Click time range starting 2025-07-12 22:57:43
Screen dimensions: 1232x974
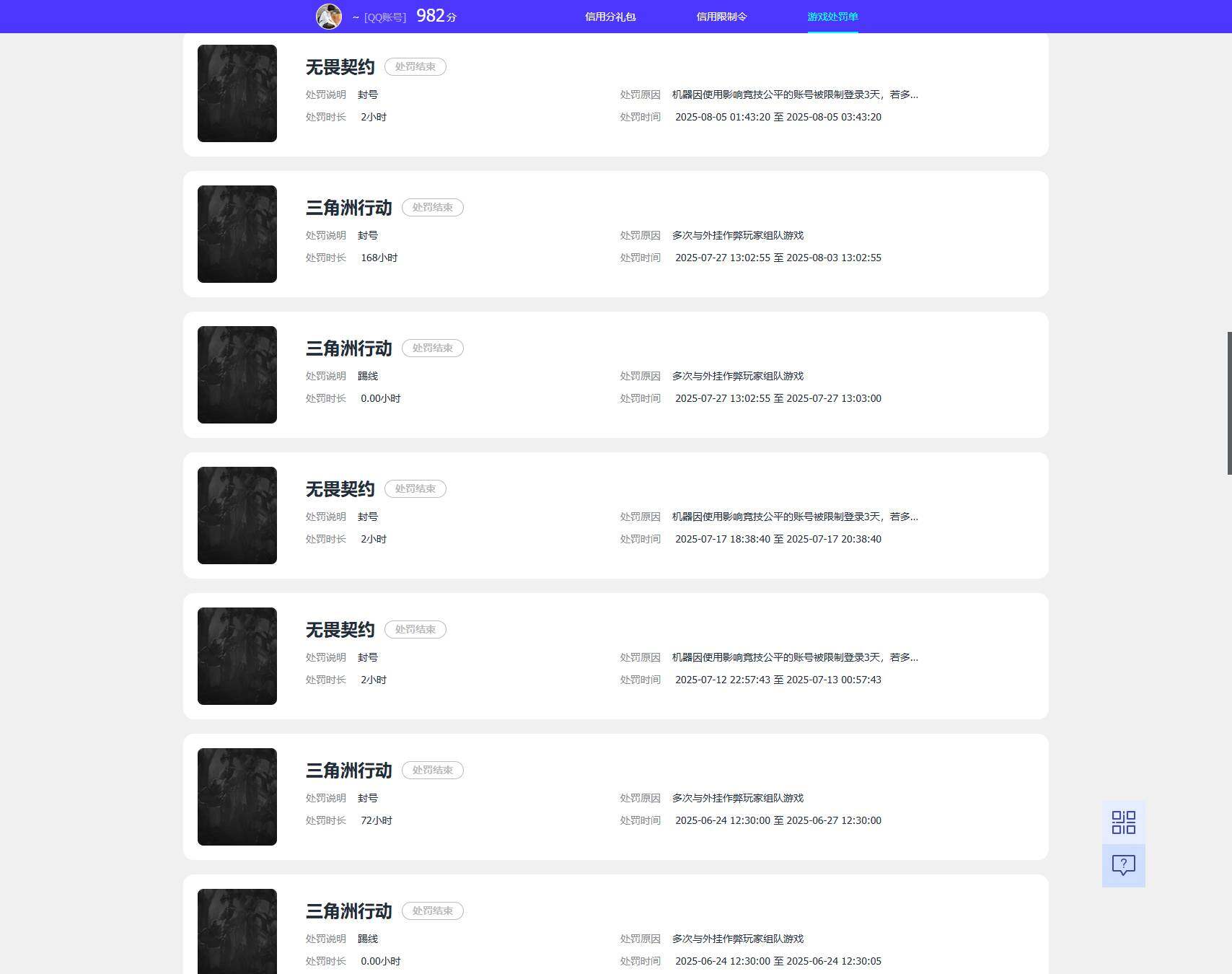tap(778, 680)
